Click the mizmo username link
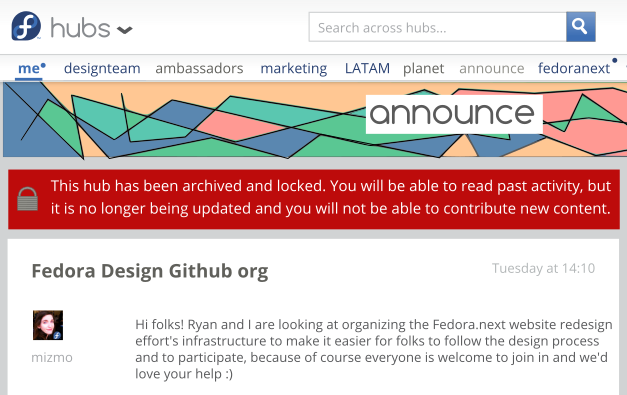The image size is (627, 395). (52, 357)
